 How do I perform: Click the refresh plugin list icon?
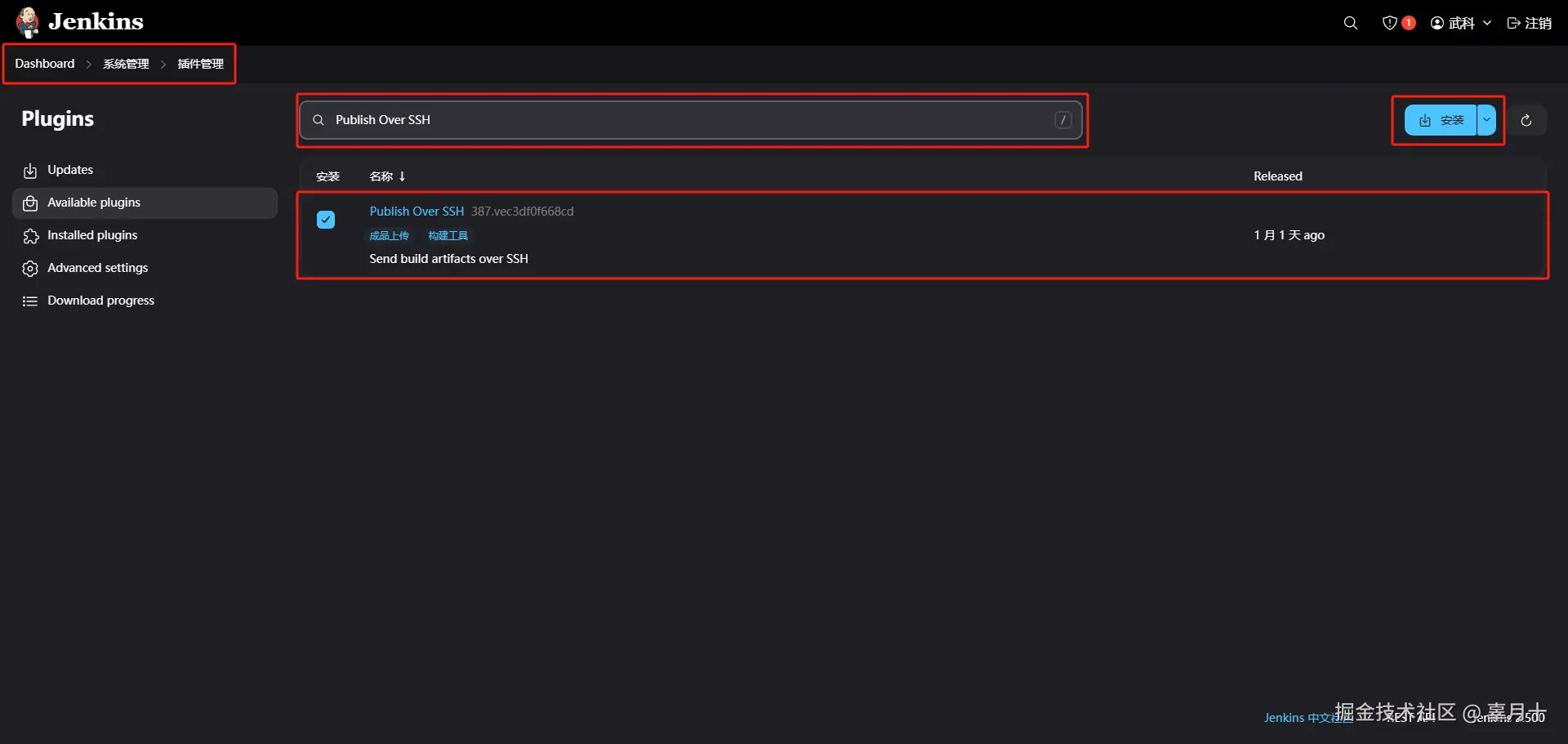coord(1526,120)
